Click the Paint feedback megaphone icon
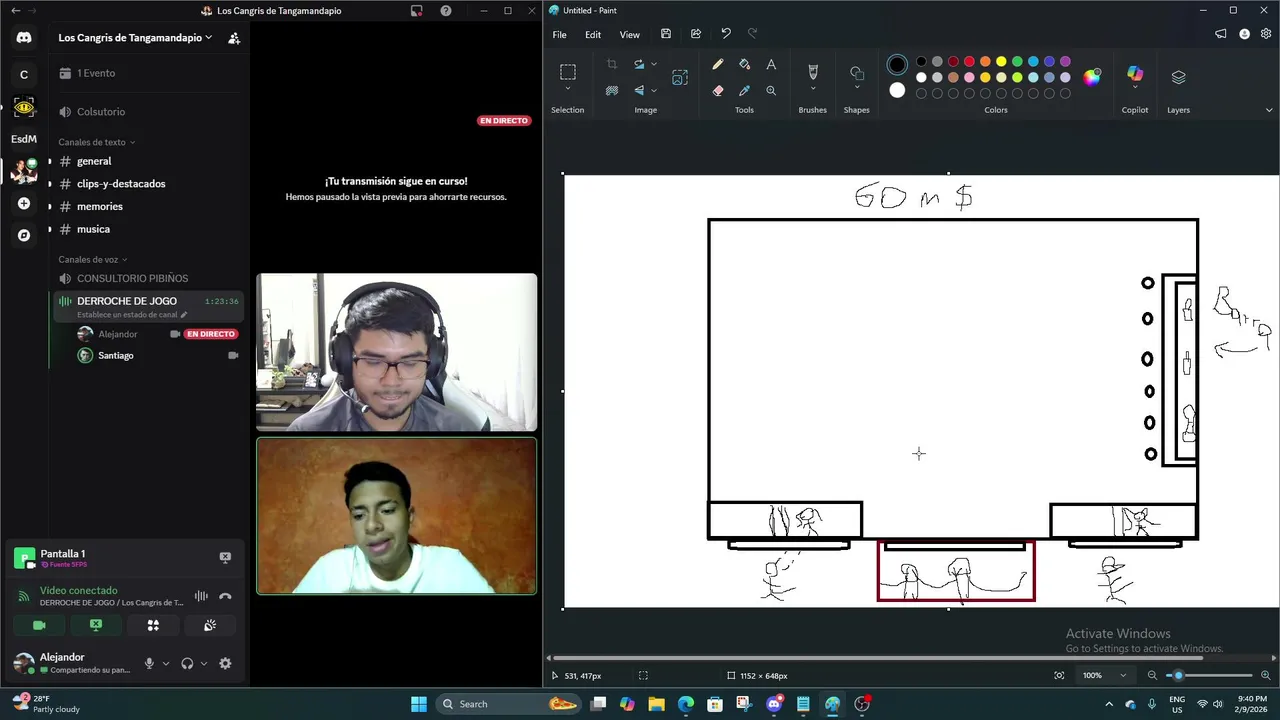Image resolution: width=1280 pixels, height=720 pixels. (1221, 34)
